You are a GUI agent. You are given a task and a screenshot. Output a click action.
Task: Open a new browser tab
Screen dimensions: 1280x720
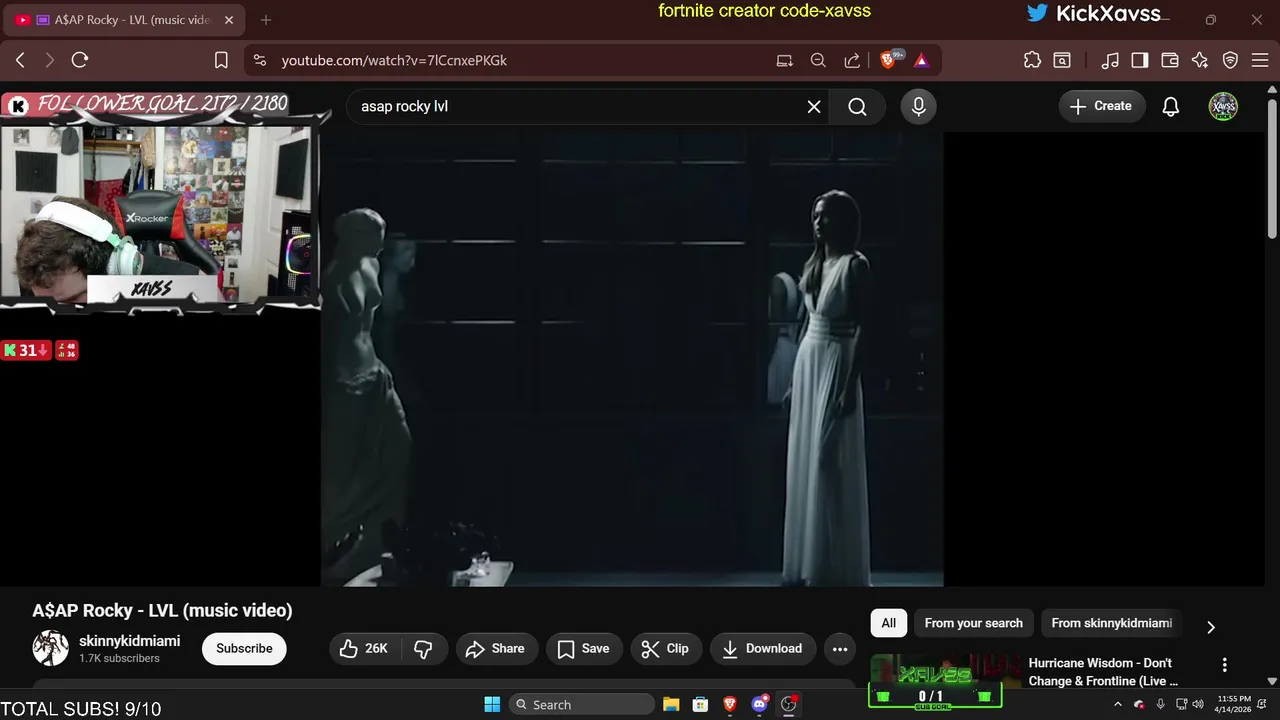click(265, 20)
